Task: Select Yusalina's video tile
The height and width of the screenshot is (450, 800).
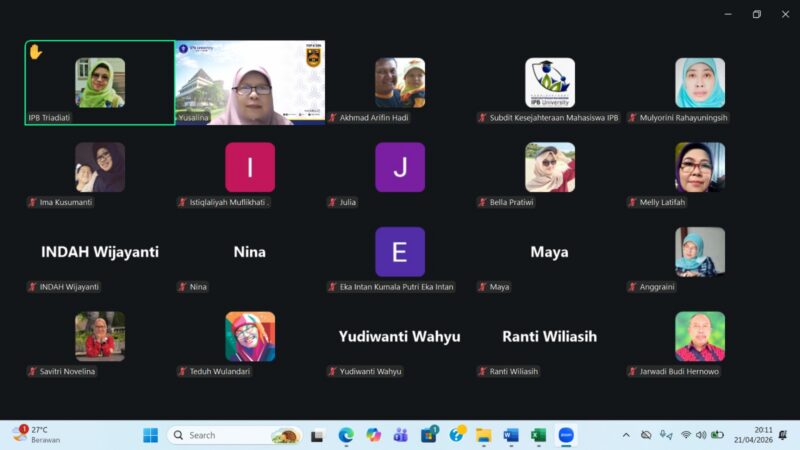Action: [250, 82]
